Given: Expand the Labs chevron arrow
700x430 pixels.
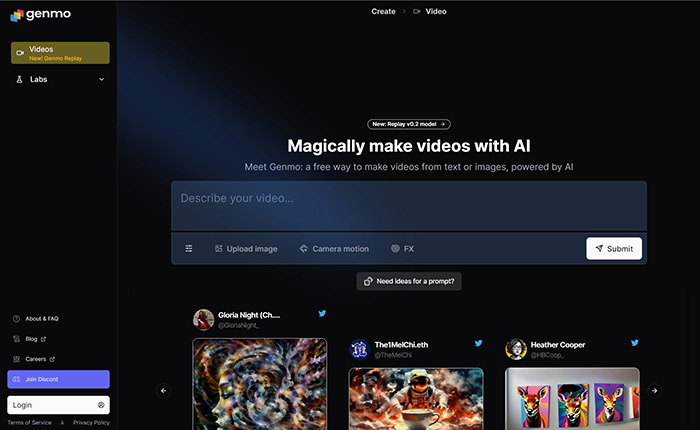Looking at the screenshot, I should [x=101, y=79].
